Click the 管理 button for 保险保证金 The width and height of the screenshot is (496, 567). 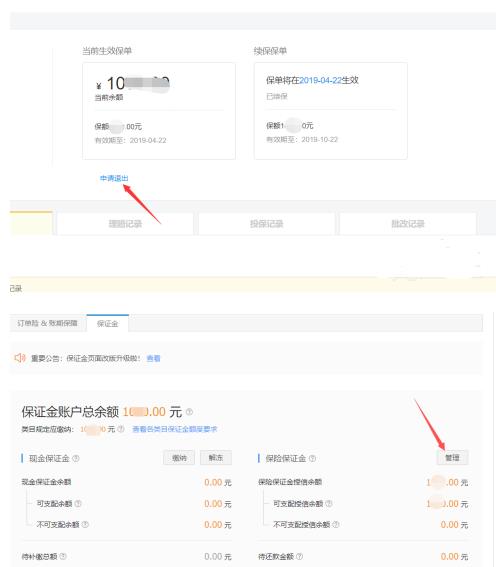[x=452, y=458]
